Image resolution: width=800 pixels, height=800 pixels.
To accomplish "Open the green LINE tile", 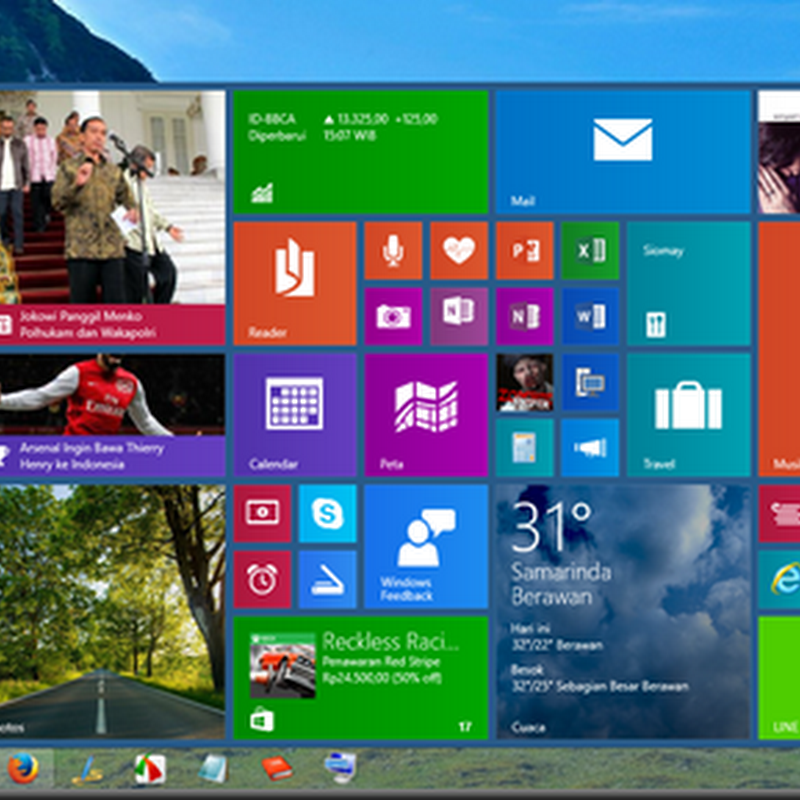I will [x=779, y=678].
